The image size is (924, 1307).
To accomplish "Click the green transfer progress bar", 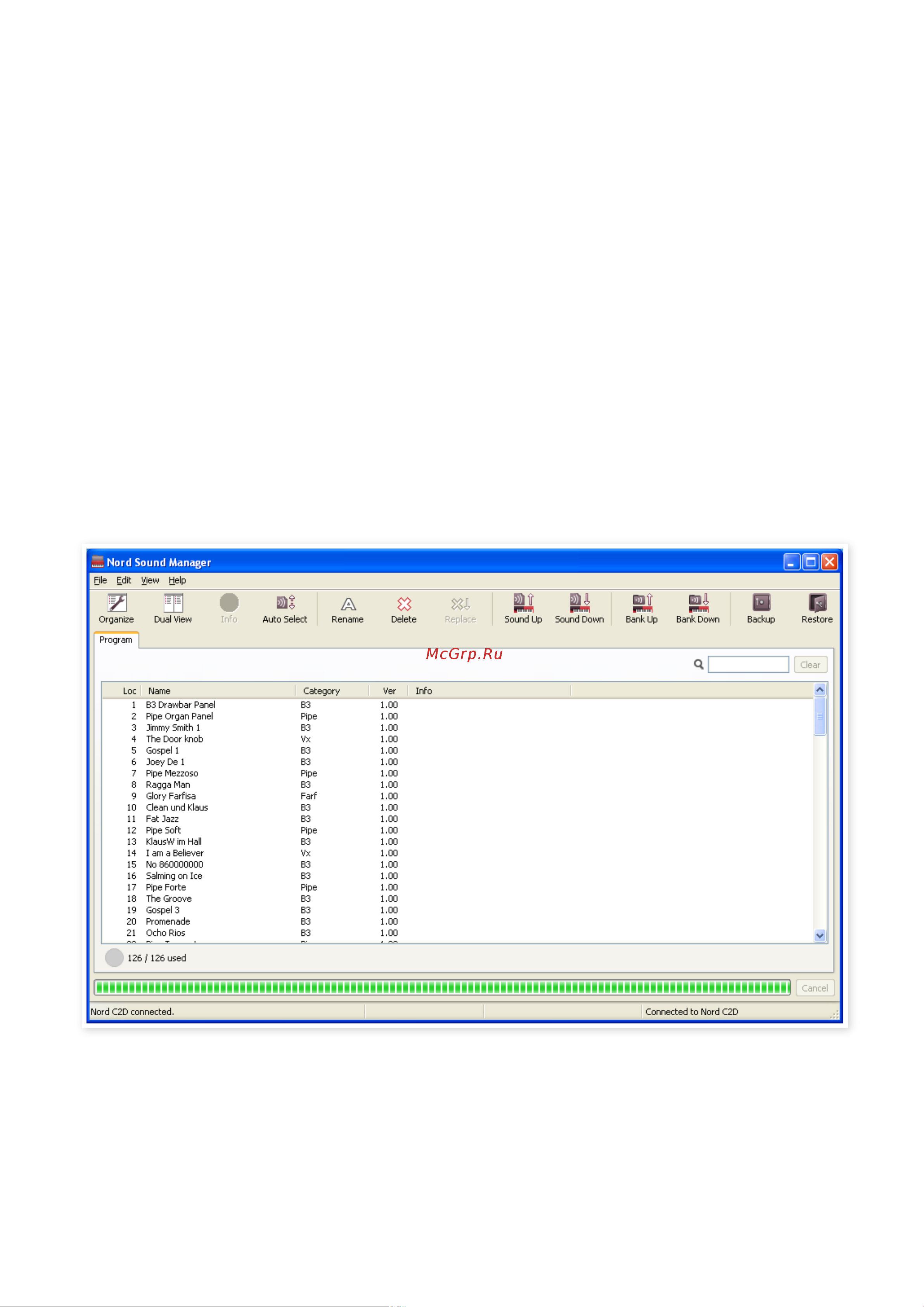I will coord(442,988).
